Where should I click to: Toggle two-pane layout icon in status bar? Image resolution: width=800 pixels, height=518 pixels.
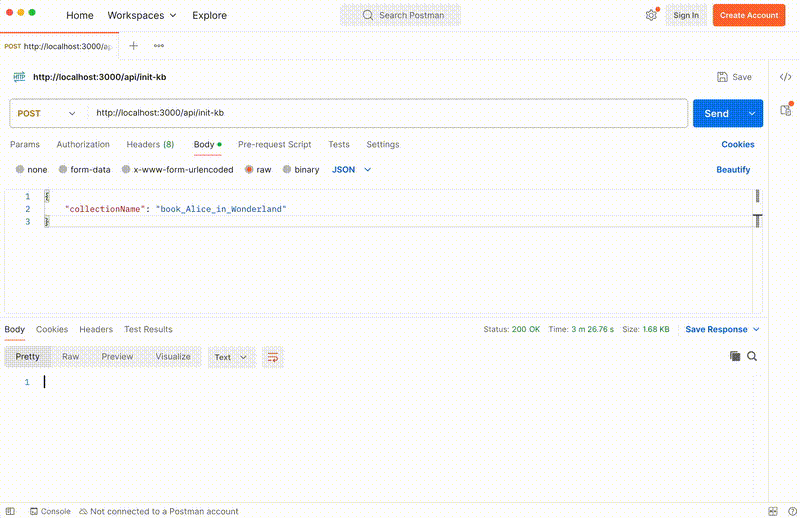pos(773,511)
